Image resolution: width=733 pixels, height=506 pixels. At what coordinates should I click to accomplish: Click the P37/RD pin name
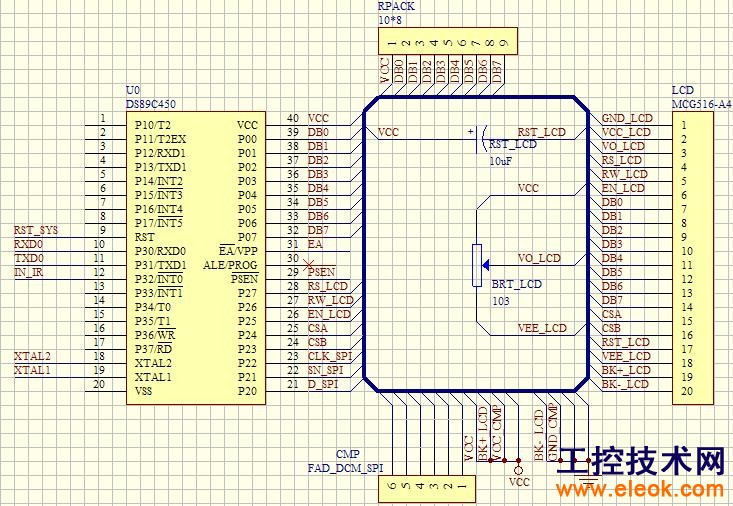(153, 349)
